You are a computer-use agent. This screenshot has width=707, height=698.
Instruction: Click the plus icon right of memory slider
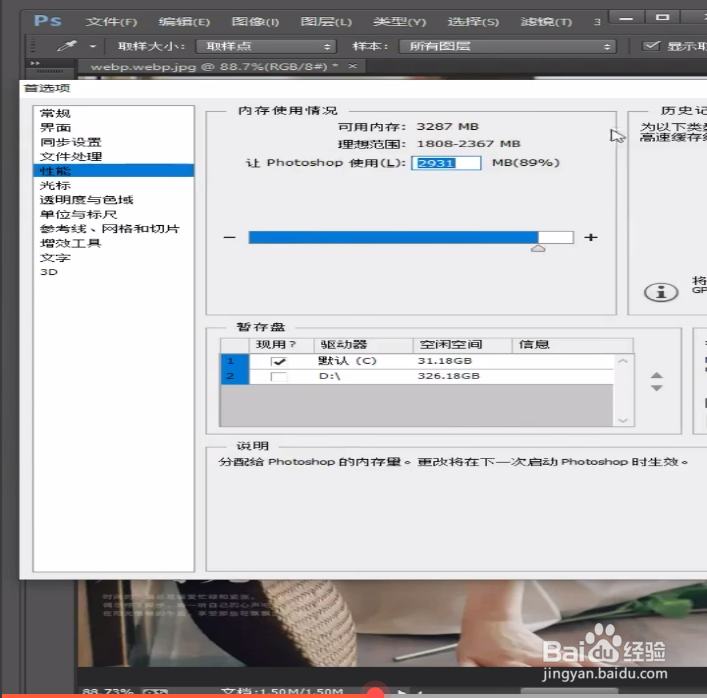(x=591, y=237)
